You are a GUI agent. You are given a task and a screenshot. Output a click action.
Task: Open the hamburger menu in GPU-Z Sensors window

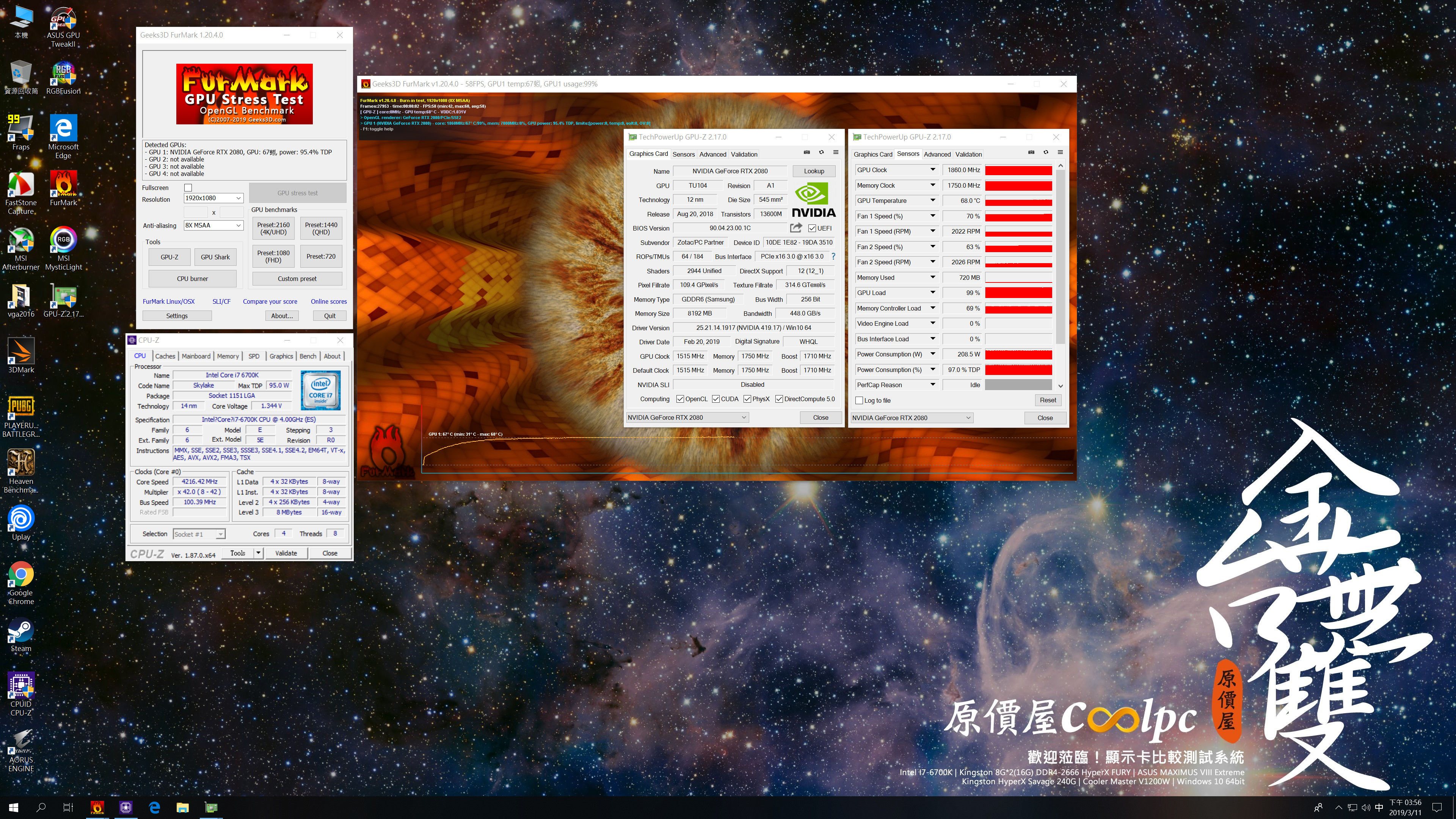pyautogui.click(x=1060, y=152)
